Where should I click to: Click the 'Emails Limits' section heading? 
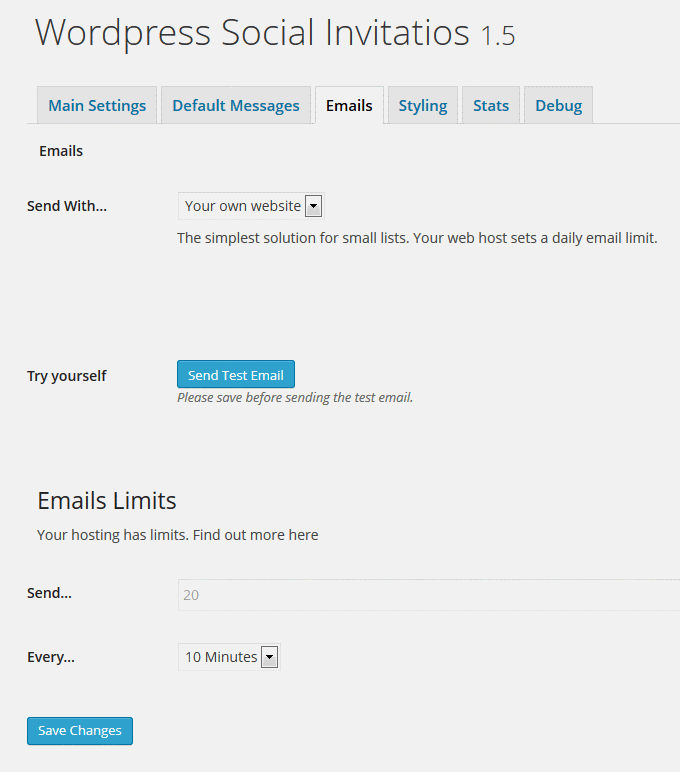[x=107, y=501]
